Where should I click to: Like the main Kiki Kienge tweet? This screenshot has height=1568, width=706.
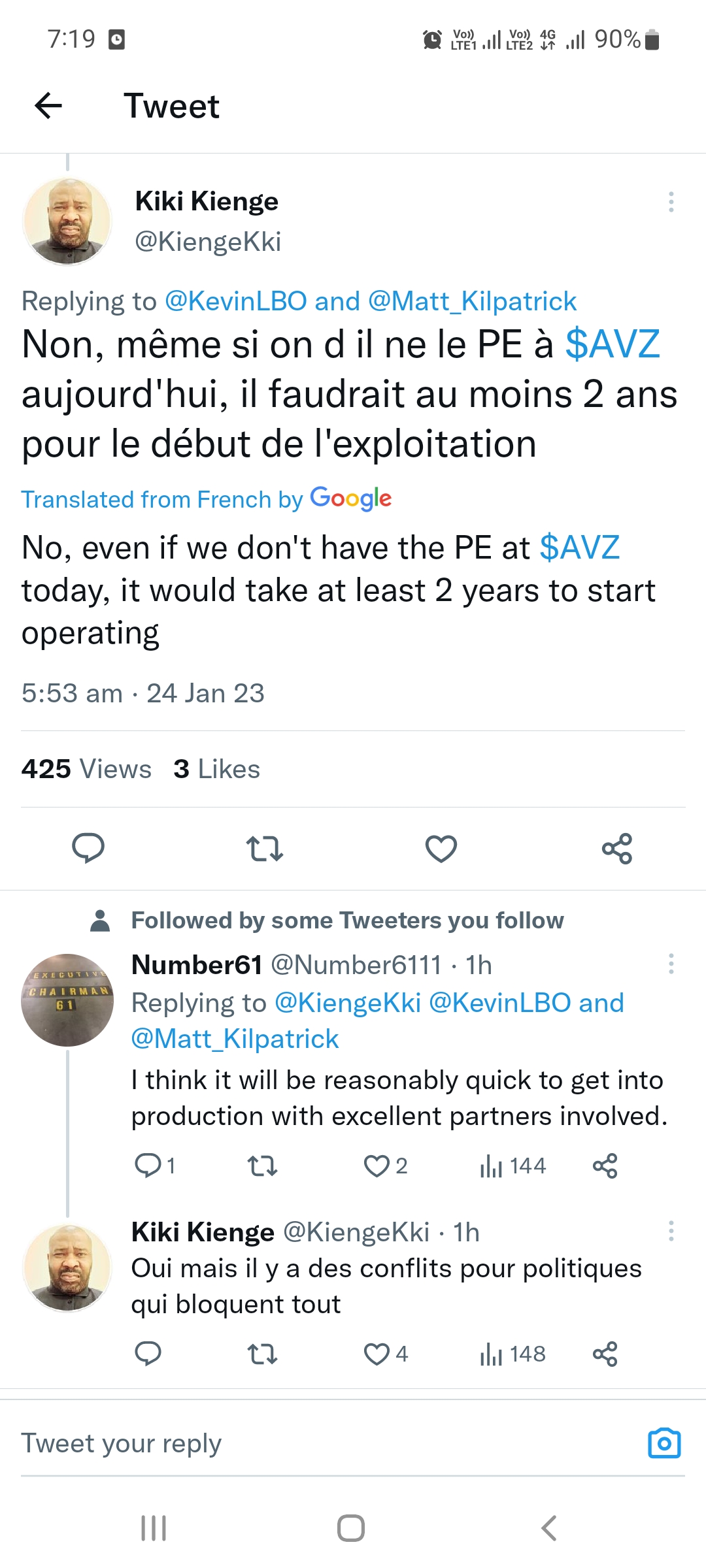coord(441,848)
